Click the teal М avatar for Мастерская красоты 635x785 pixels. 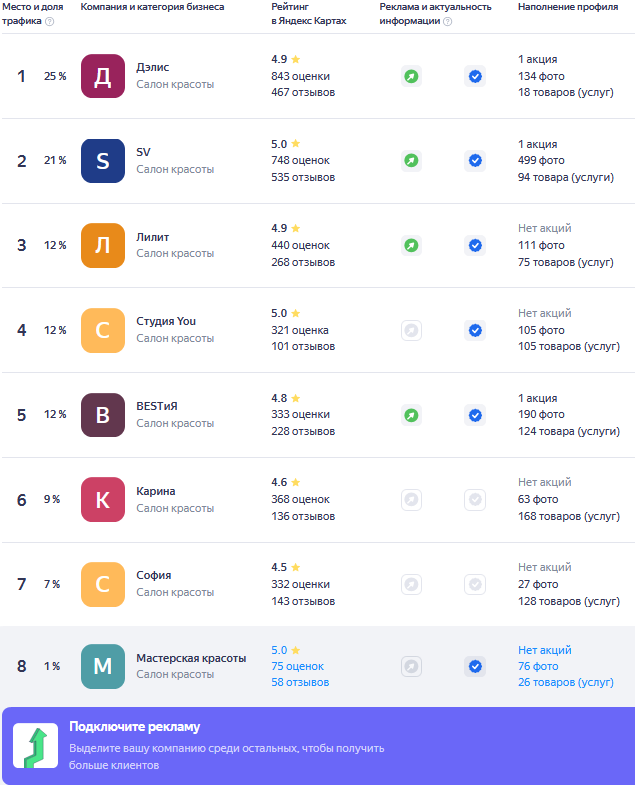(103, 666)
